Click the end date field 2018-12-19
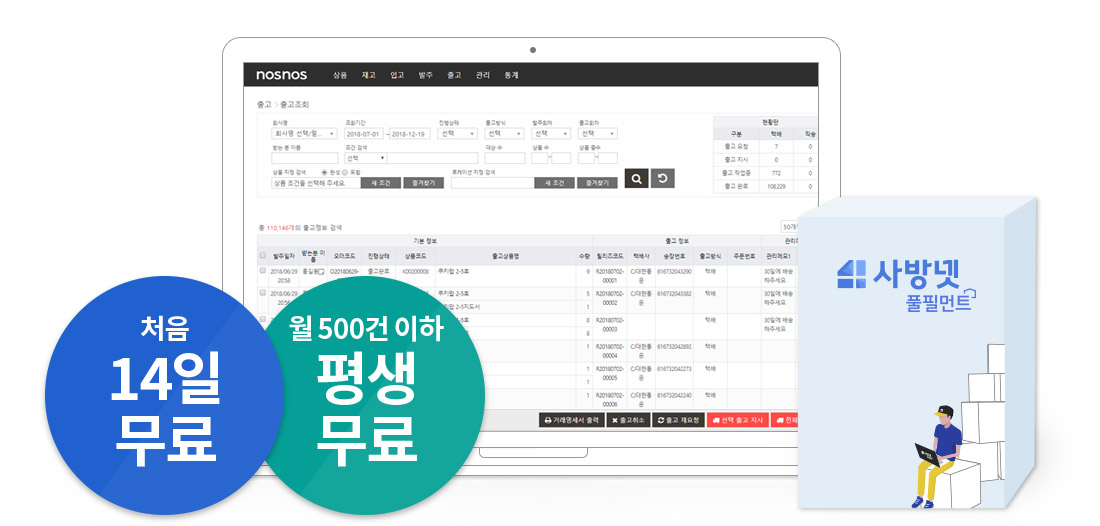 [x=410, y=133]
